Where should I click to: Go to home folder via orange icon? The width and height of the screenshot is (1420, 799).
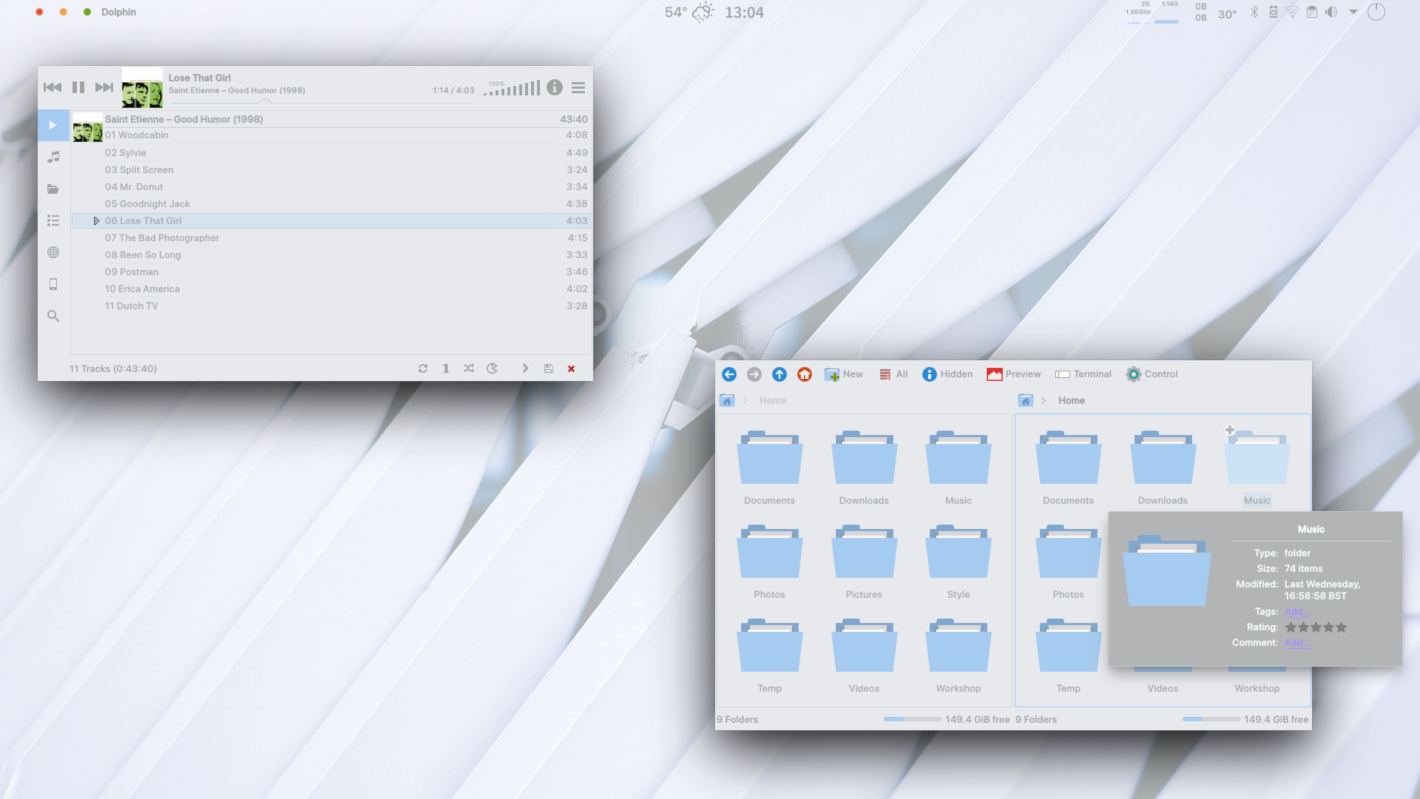coord(805,374)
